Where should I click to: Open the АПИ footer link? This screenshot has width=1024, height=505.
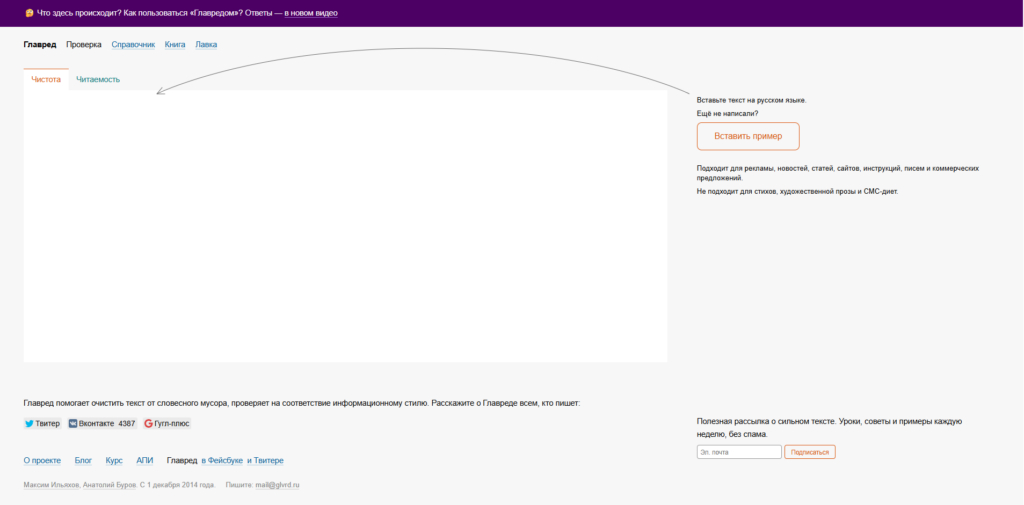tap(145, 461)
